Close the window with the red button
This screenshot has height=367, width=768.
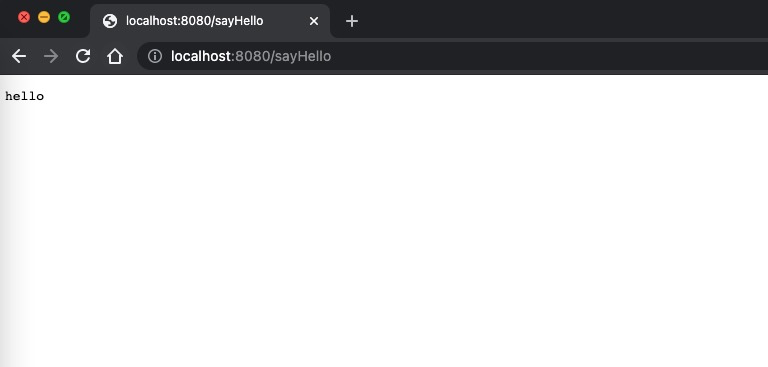(24, 17)
